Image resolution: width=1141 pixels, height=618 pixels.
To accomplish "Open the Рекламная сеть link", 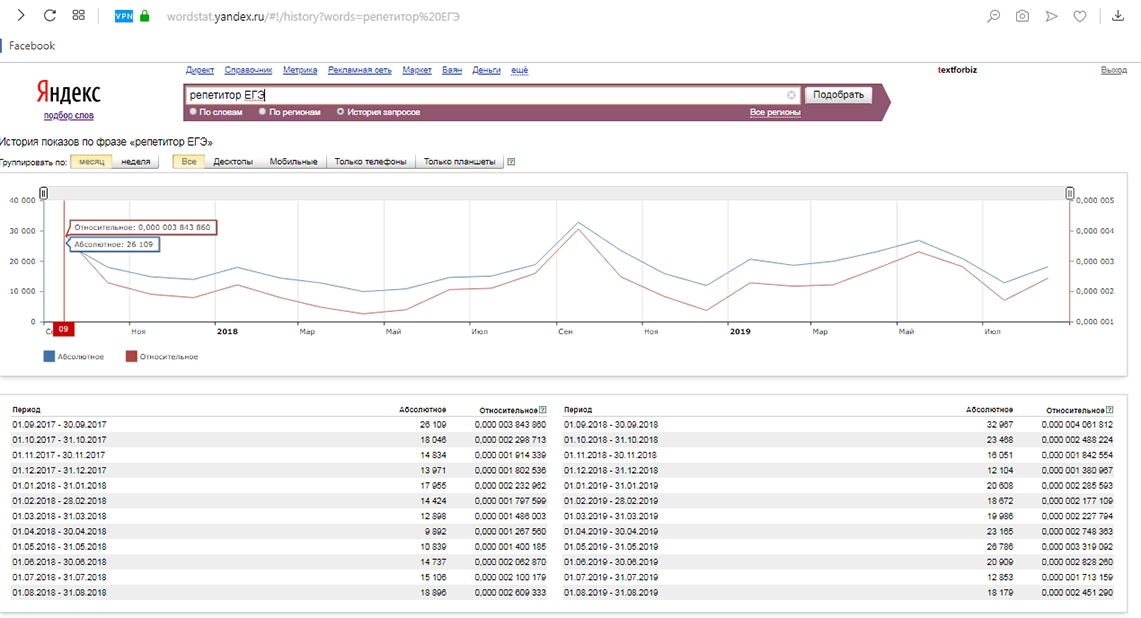I will [359, 70].
